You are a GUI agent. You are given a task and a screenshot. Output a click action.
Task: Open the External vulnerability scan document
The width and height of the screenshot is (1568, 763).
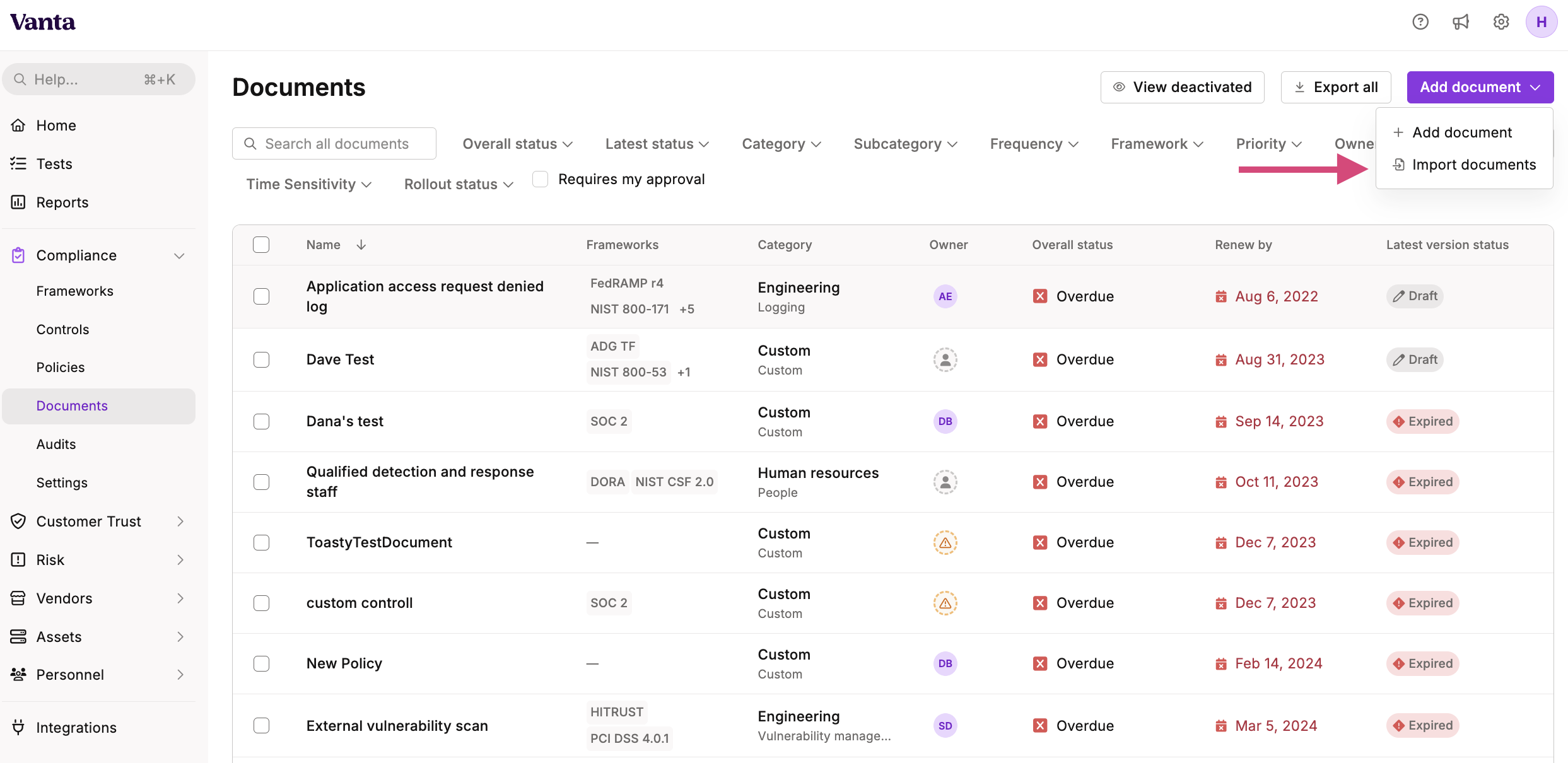(397, 726)
